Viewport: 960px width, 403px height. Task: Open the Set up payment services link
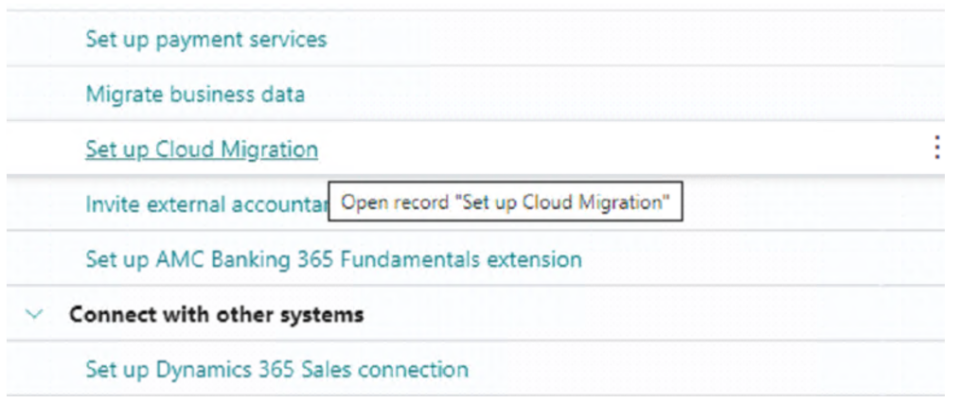coord(206,40)
